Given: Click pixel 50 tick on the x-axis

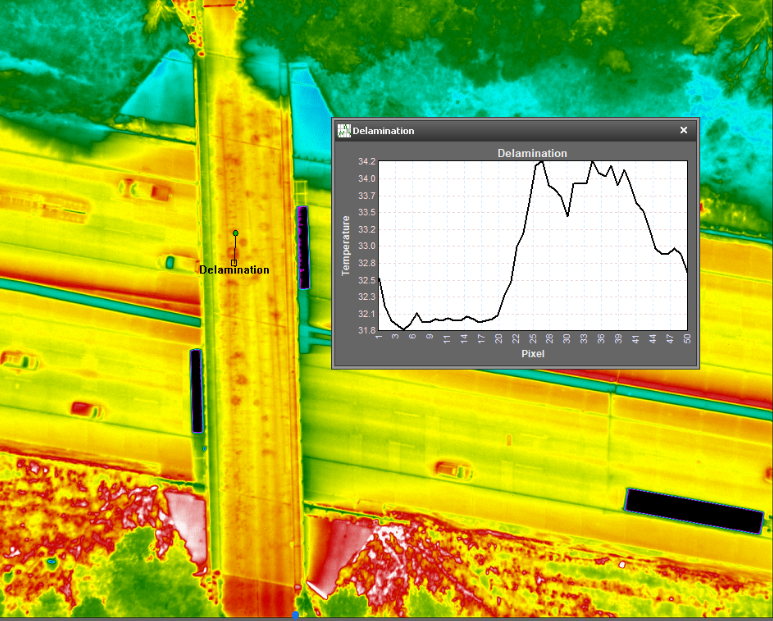Looking at the screenshot, I should click(687, 339).
